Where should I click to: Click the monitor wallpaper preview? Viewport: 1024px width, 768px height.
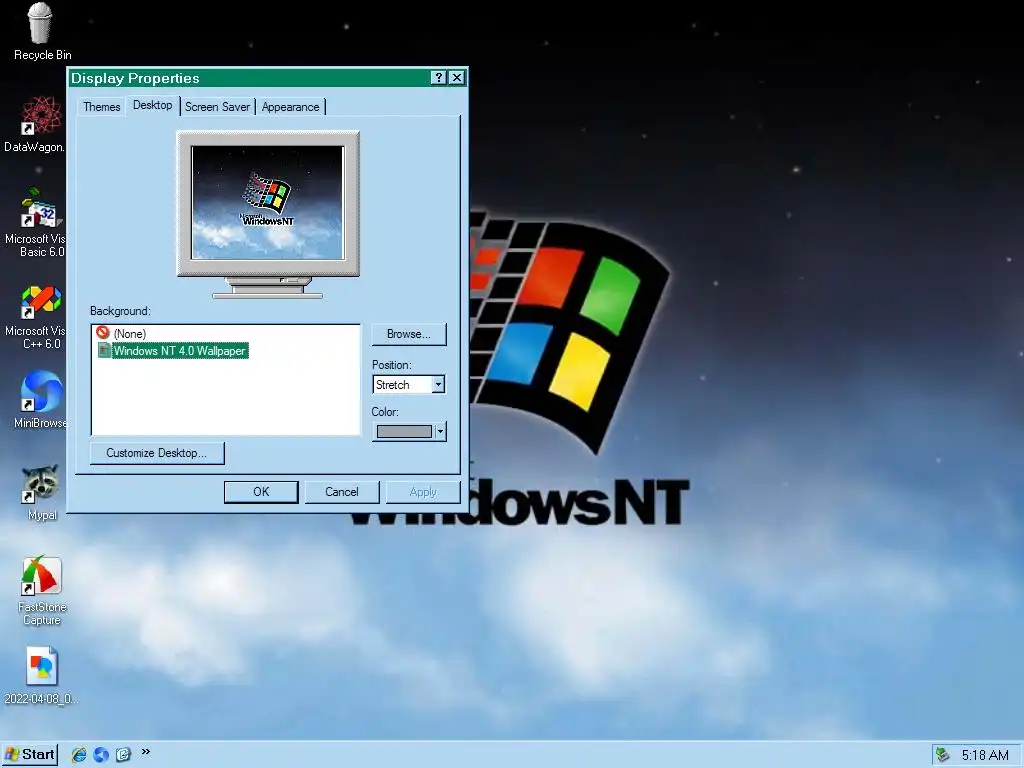(x=268, y=202)
